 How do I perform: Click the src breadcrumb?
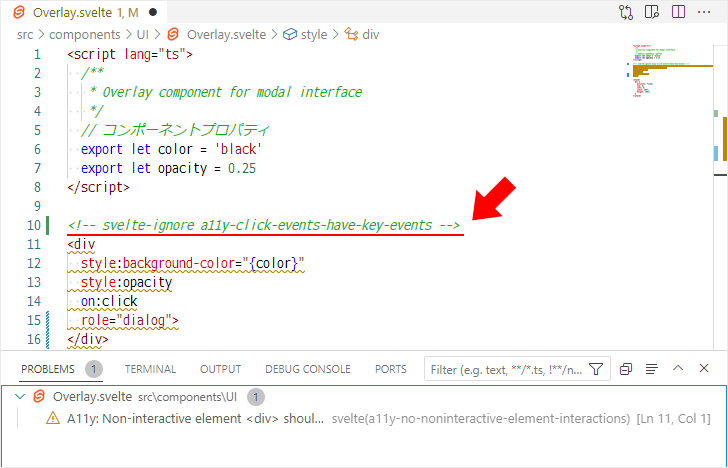[25, 35]
